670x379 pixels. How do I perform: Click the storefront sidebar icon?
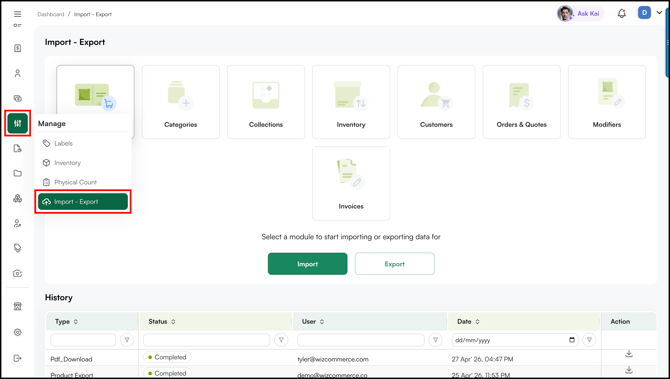[x=18, y=306]
